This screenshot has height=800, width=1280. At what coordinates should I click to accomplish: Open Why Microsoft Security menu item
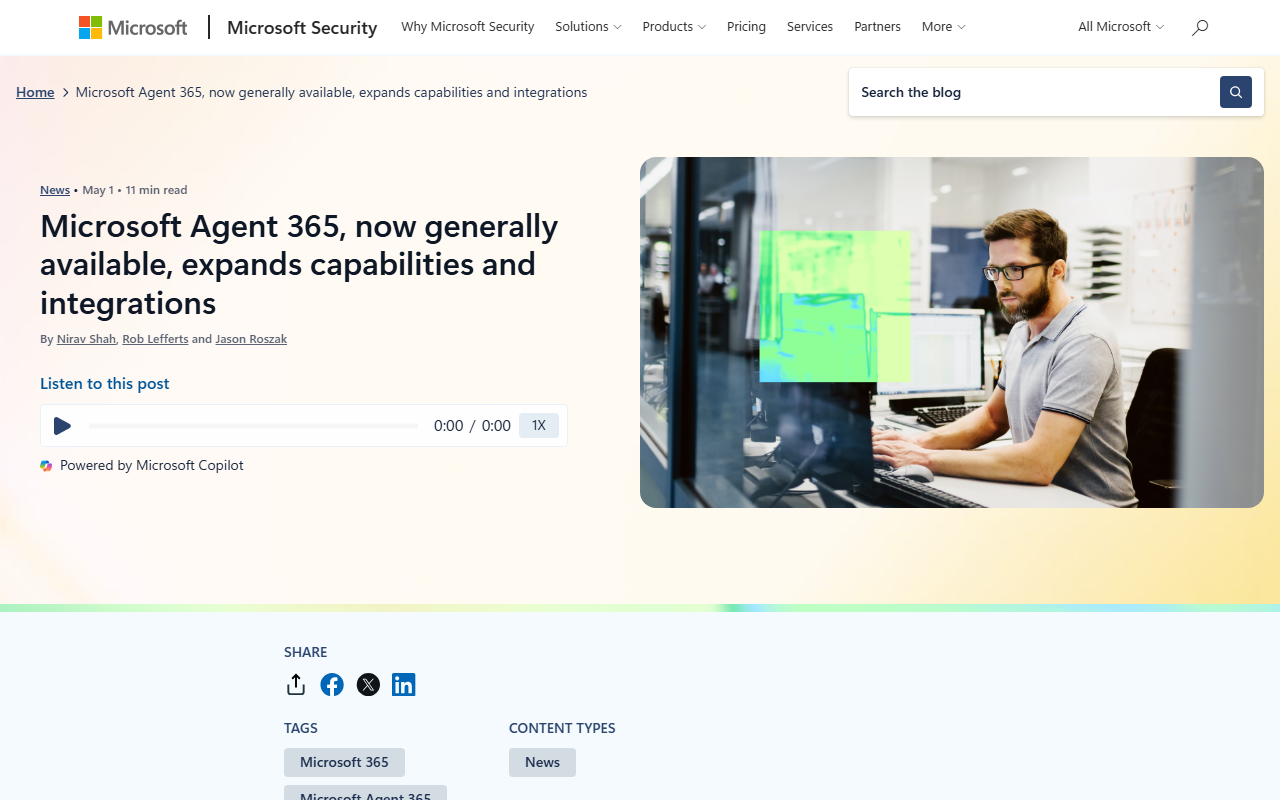[x=468, y=27]
